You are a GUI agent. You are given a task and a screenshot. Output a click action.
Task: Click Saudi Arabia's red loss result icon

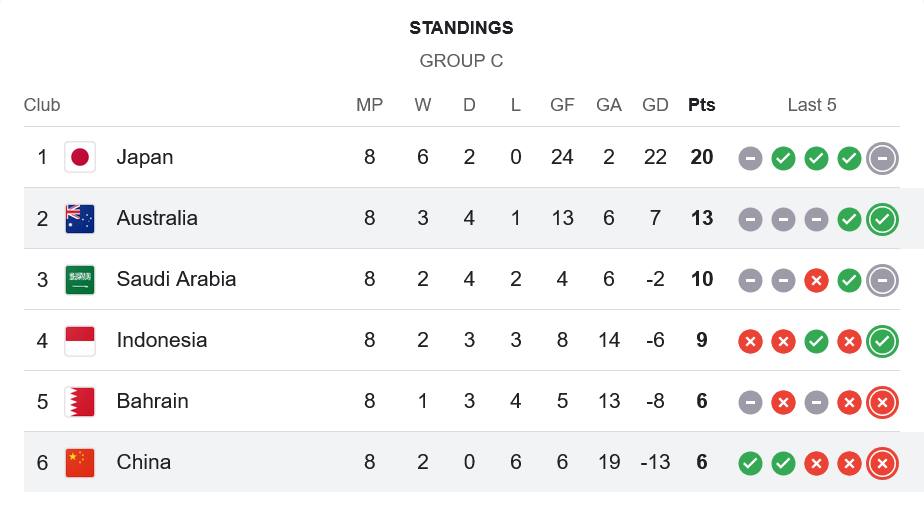(816, 280)
